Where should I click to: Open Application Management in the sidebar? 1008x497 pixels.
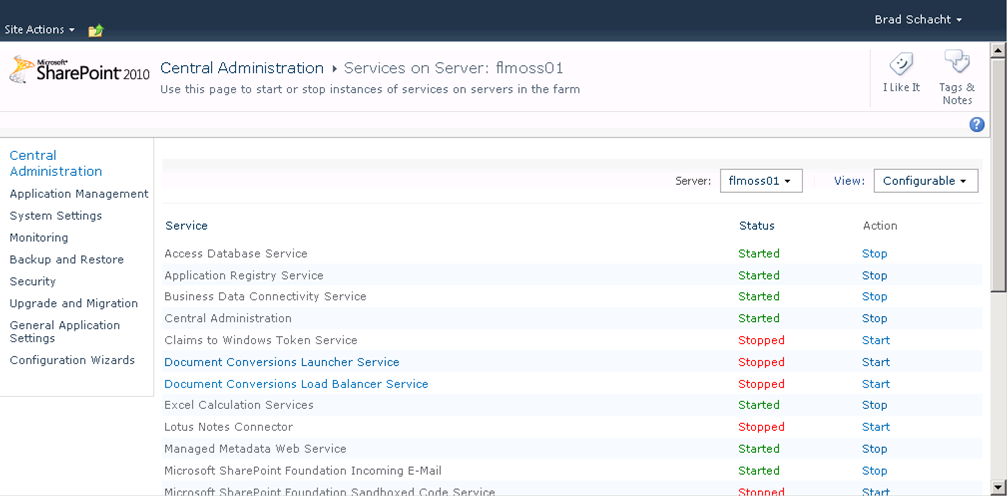click(79, 194)
